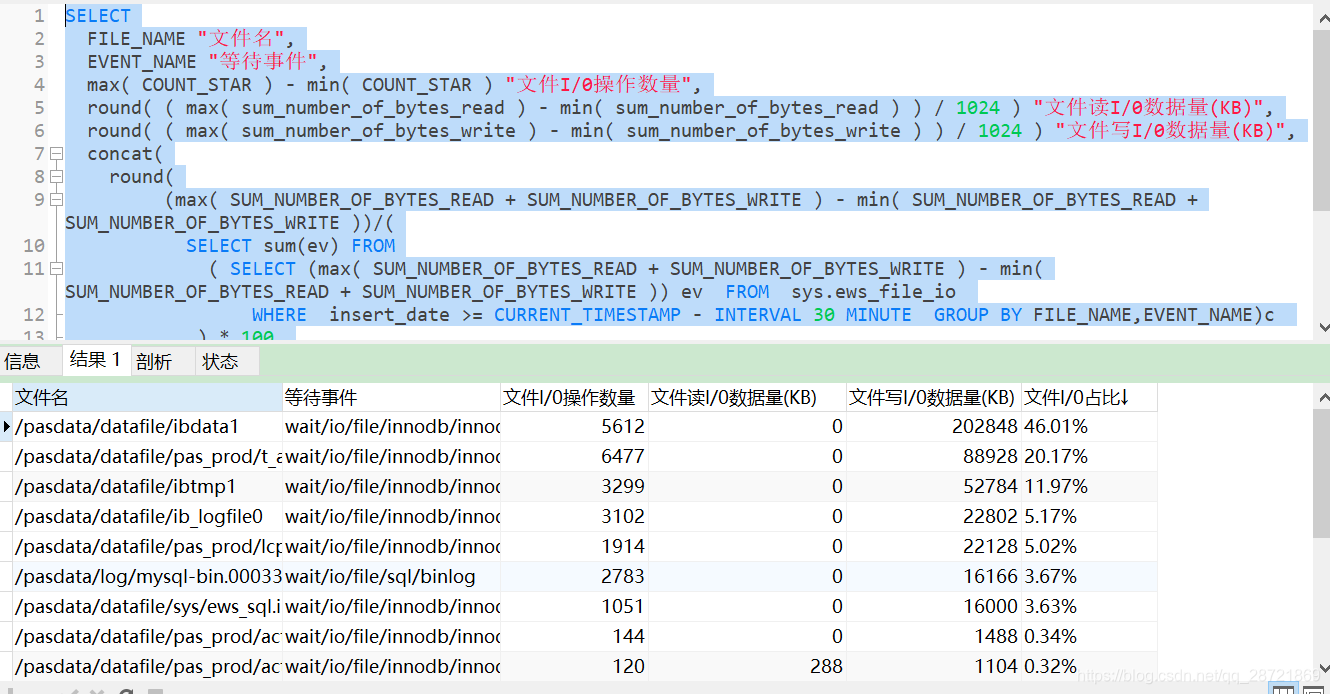
Task: Select the wait/io/file/sql/binlog cell
Action: tap(391, 577)
